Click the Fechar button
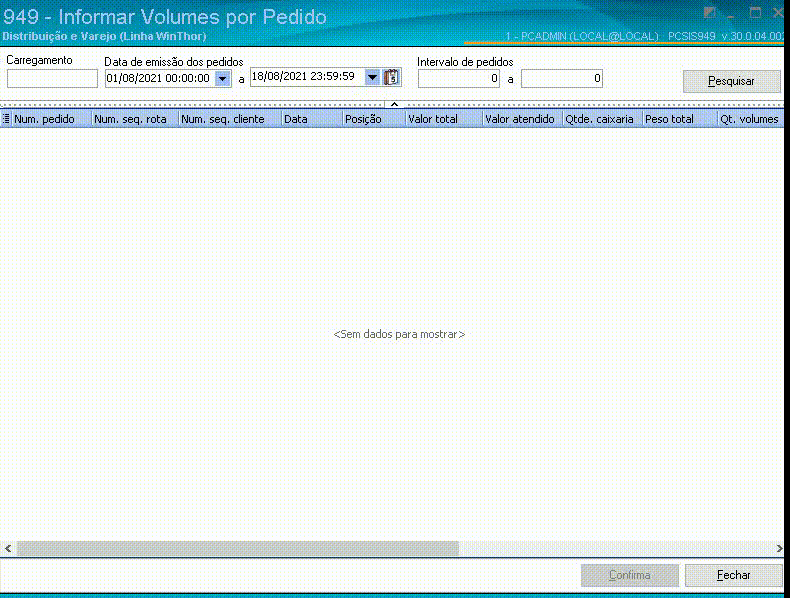 point(734,575)
